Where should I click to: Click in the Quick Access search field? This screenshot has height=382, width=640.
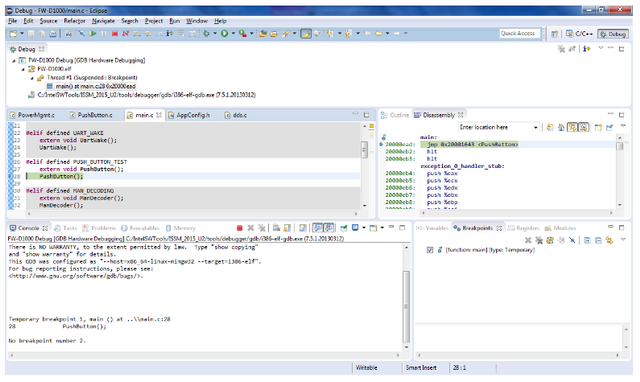click(x=520, y=33)
